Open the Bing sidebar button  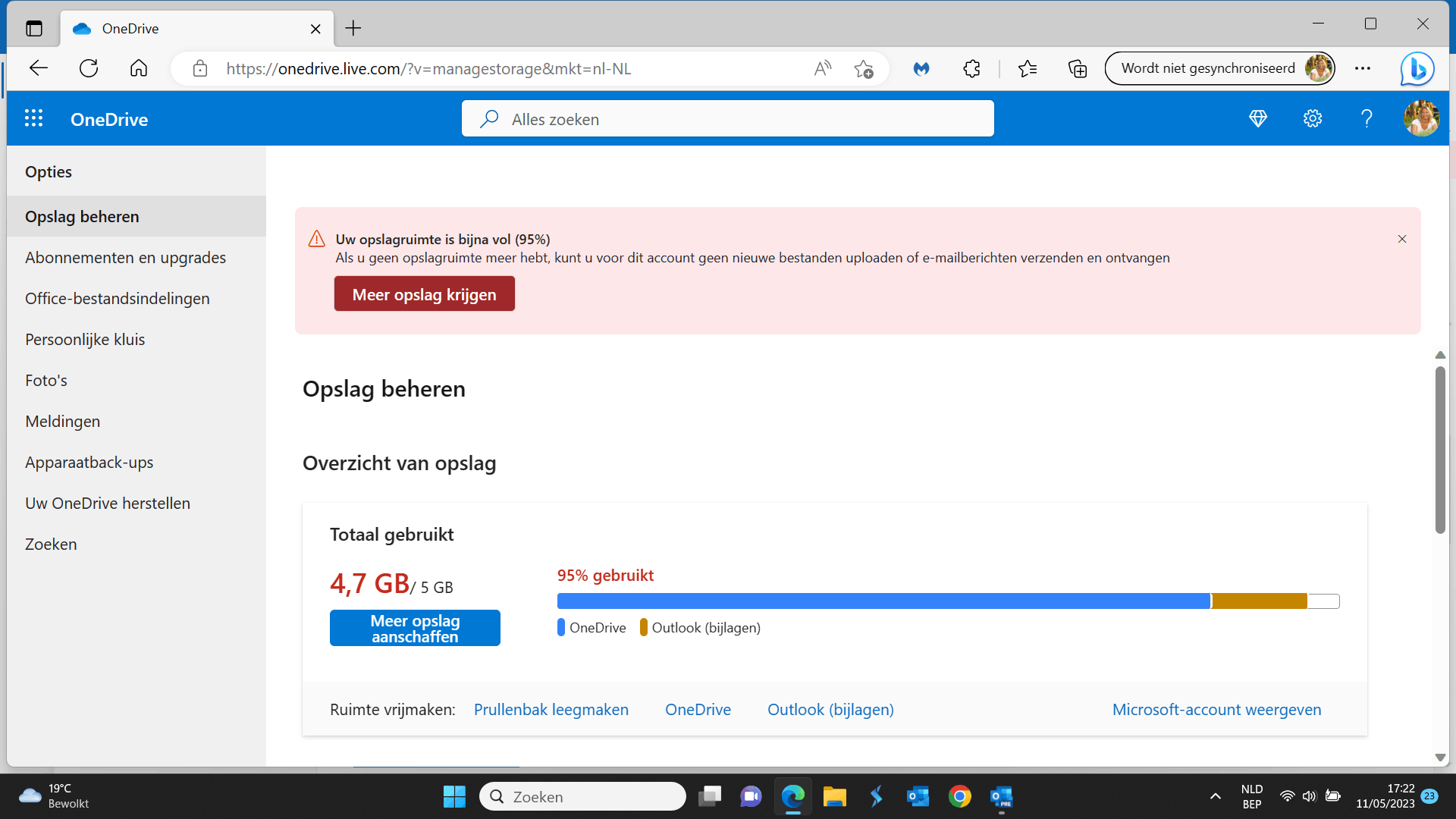pos(1417,69)
